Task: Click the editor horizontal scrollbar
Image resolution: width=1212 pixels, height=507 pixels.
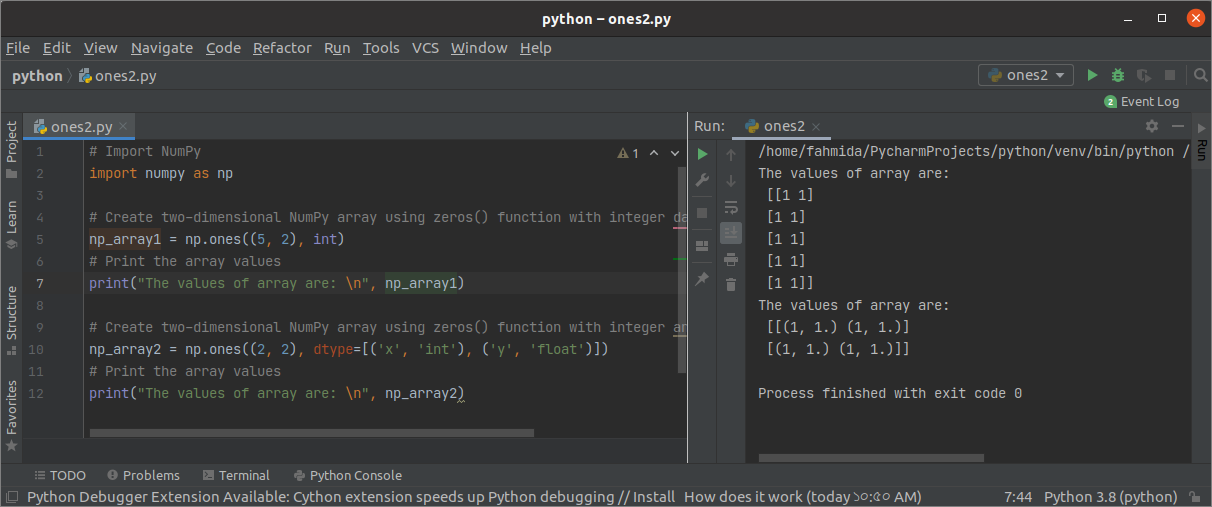Action: 311,433
